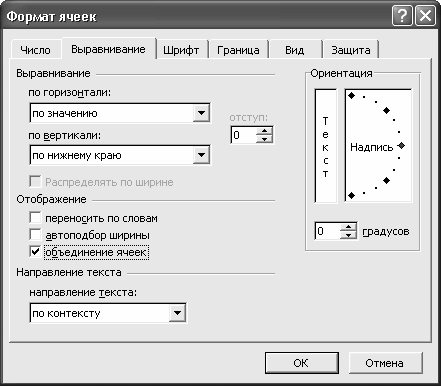Uncheck объединение ячеек checkbox
The height and width of the screenshot is (386, 441).
click(x=35, y=252)
